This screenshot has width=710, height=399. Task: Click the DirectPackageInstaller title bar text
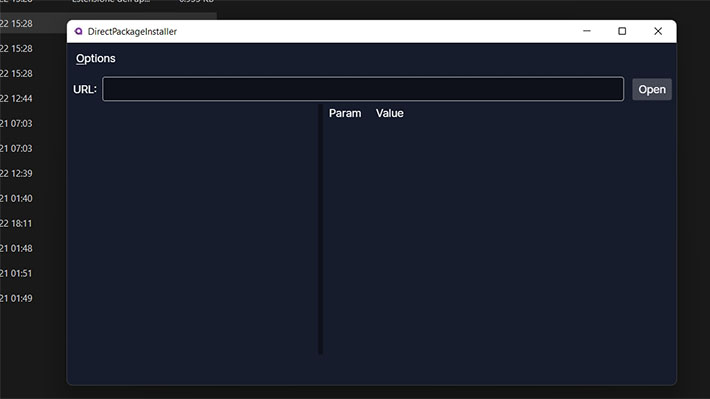132,31
